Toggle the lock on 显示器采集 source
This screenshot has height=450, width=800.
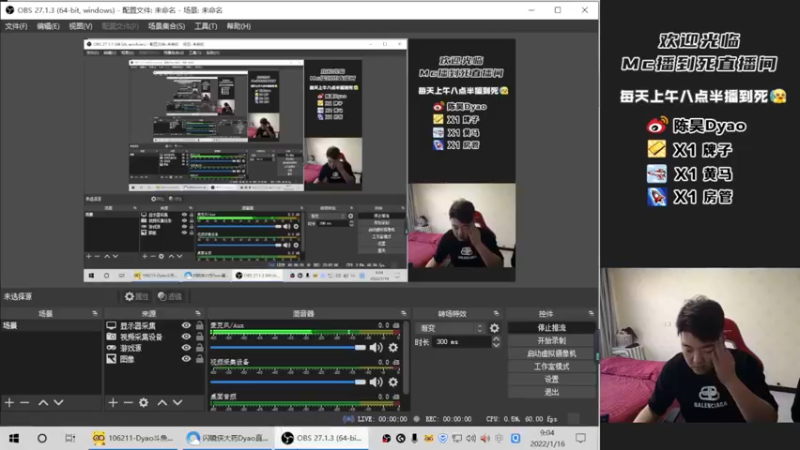click(x=199, y=326)
